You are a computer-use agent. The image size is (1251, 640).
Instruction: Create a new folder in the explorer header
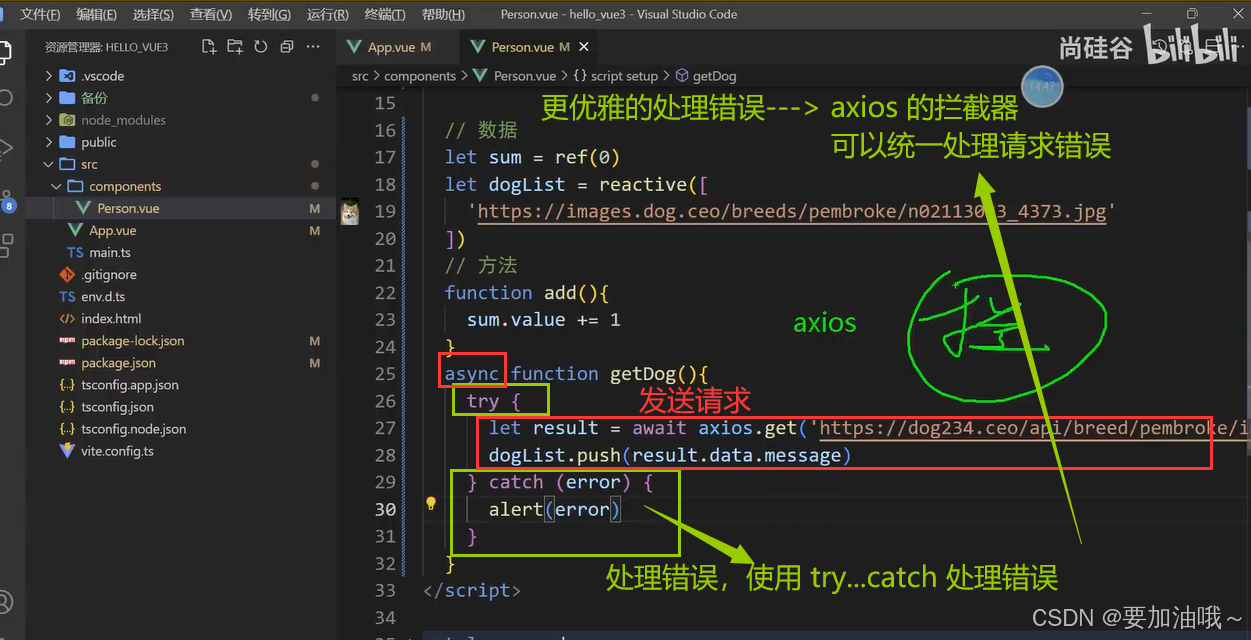[x=235, y=46]
